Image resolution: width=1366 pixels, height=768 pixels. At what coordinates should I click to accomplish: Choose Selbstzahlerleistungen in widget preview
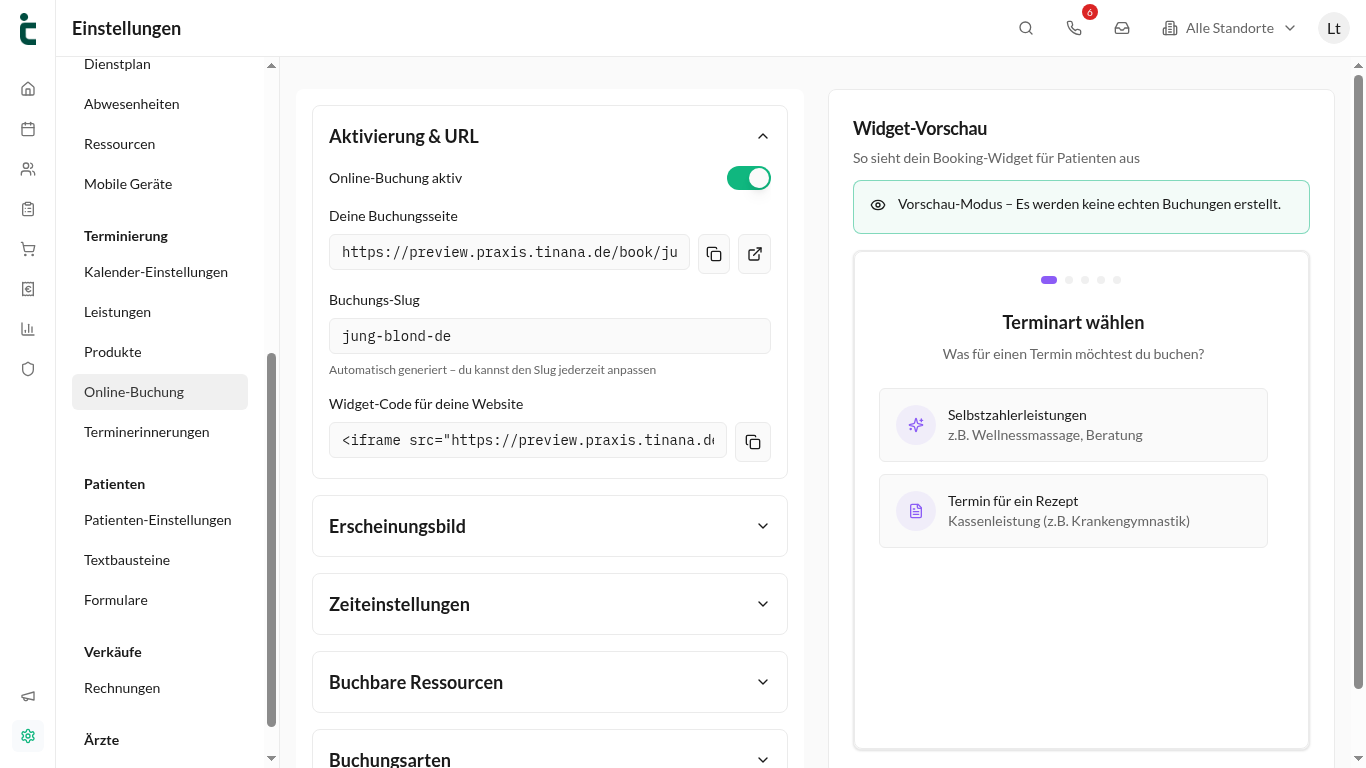point(1073,425)
